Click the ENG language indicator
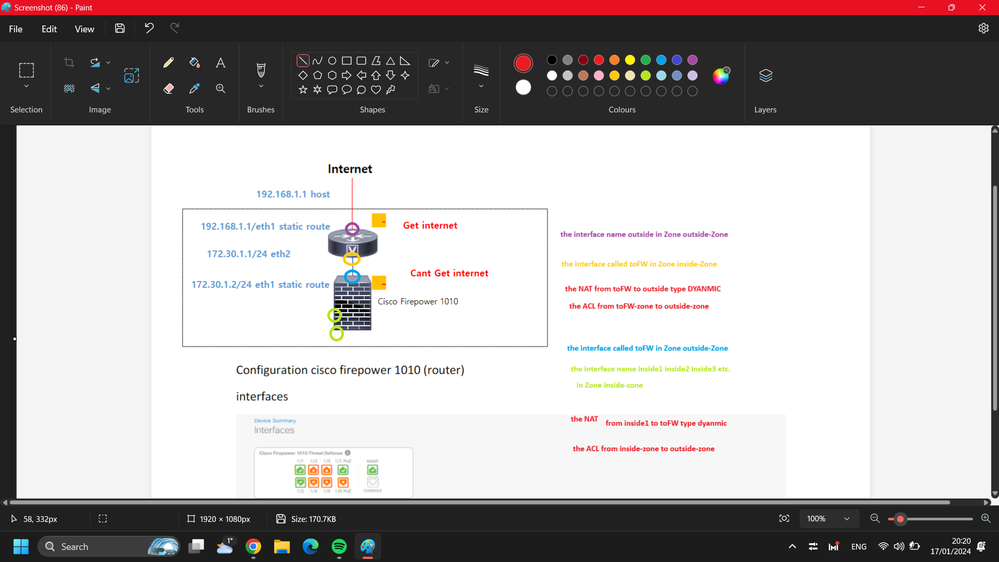999x562 pixels. [x=859, y=547]
